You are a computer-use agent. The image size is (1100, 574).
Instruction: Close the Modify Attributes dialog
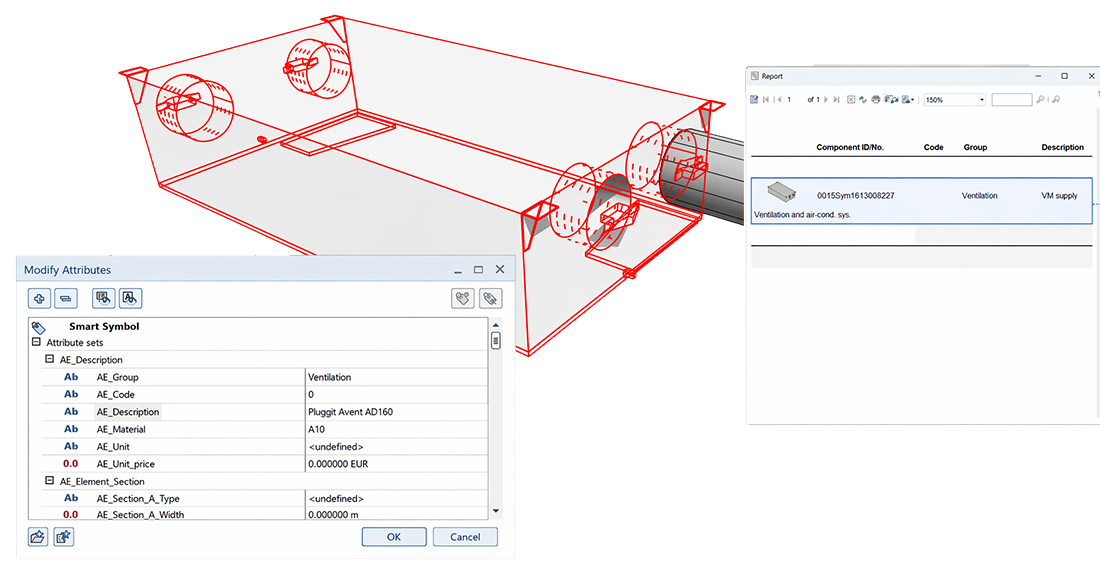(x=499, y=269)
